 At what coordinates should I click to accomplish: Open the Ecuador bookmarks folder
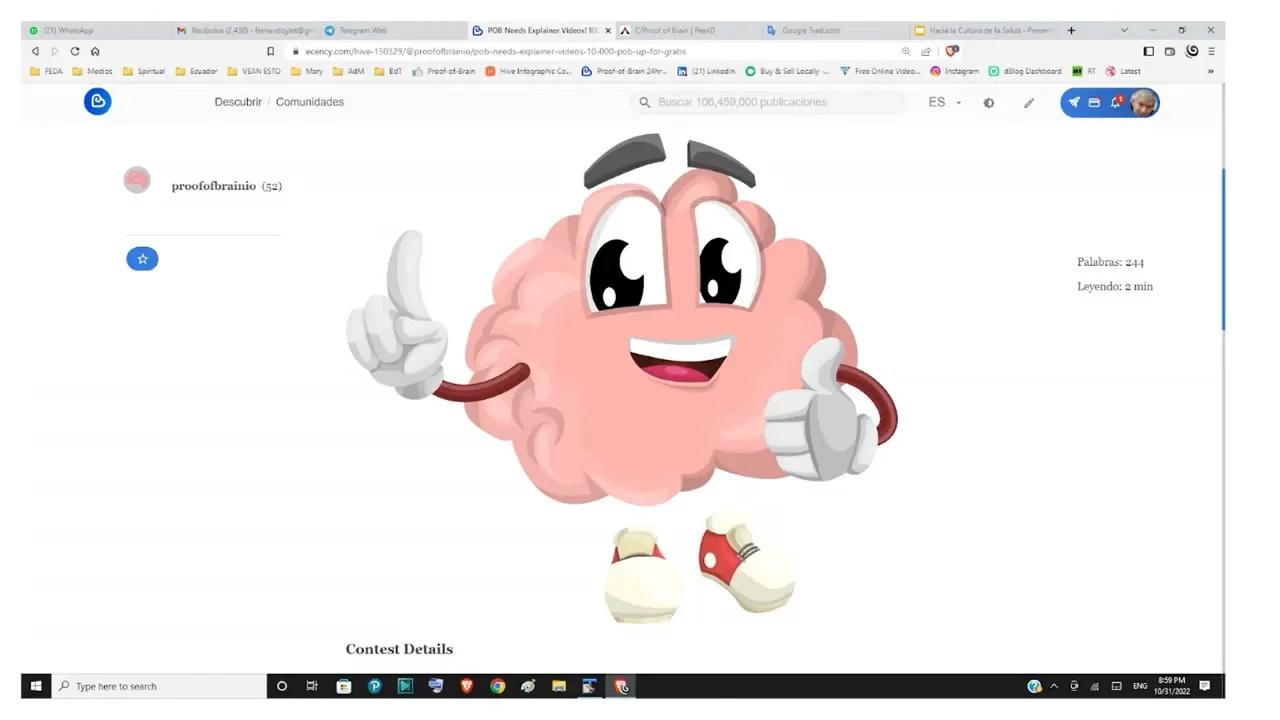click(196, 71)
